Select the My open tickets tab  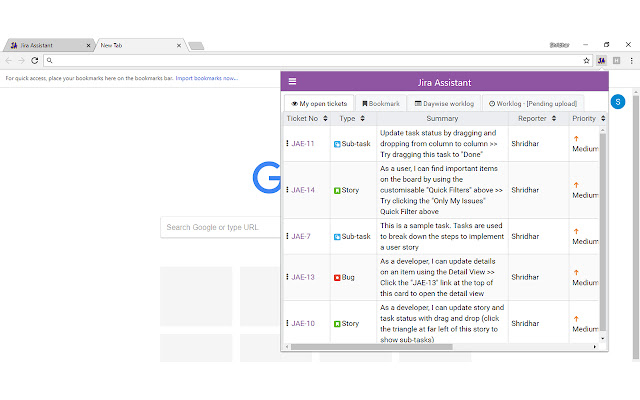click(x=319, y=104)
